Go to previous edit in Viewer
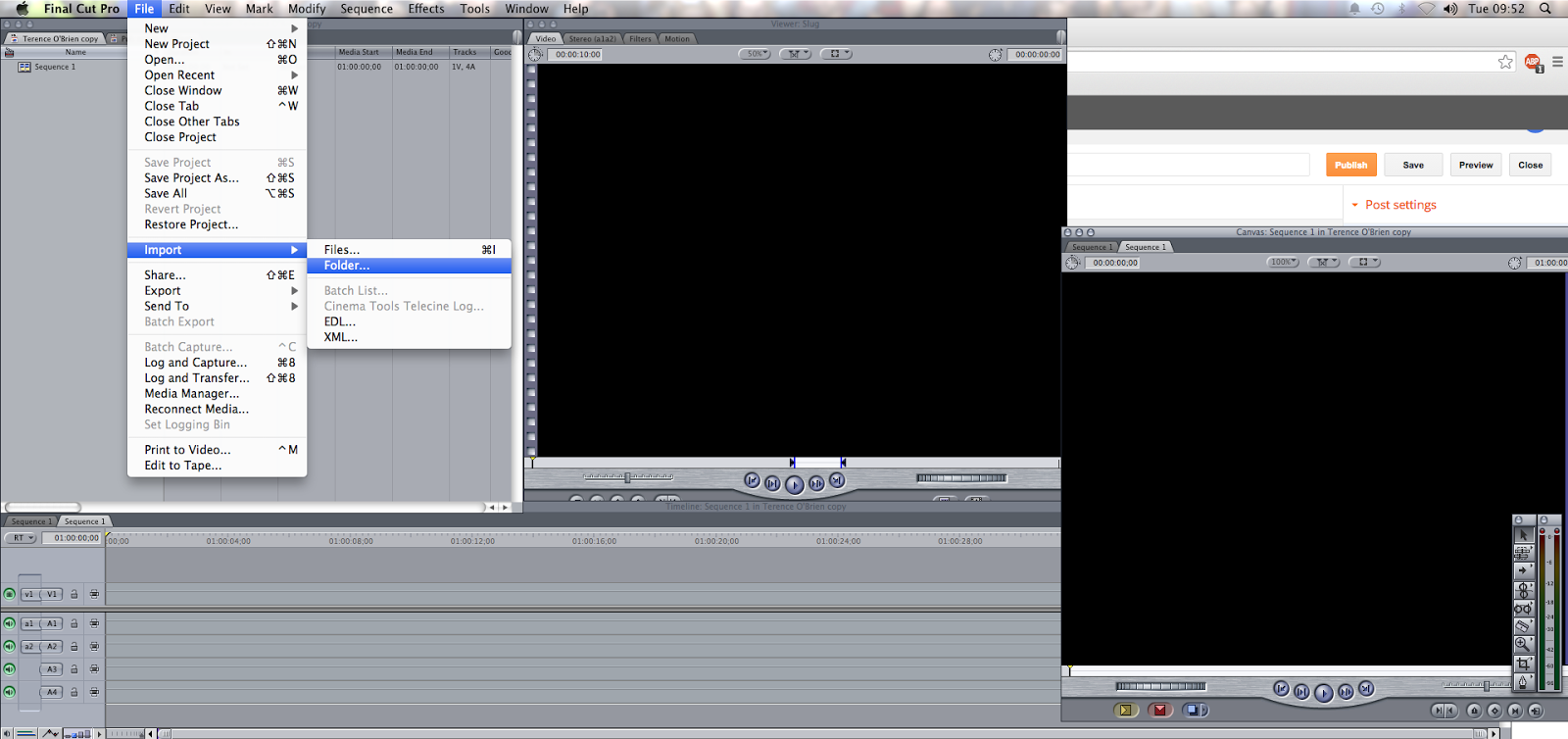 click(x=752, y=480)
